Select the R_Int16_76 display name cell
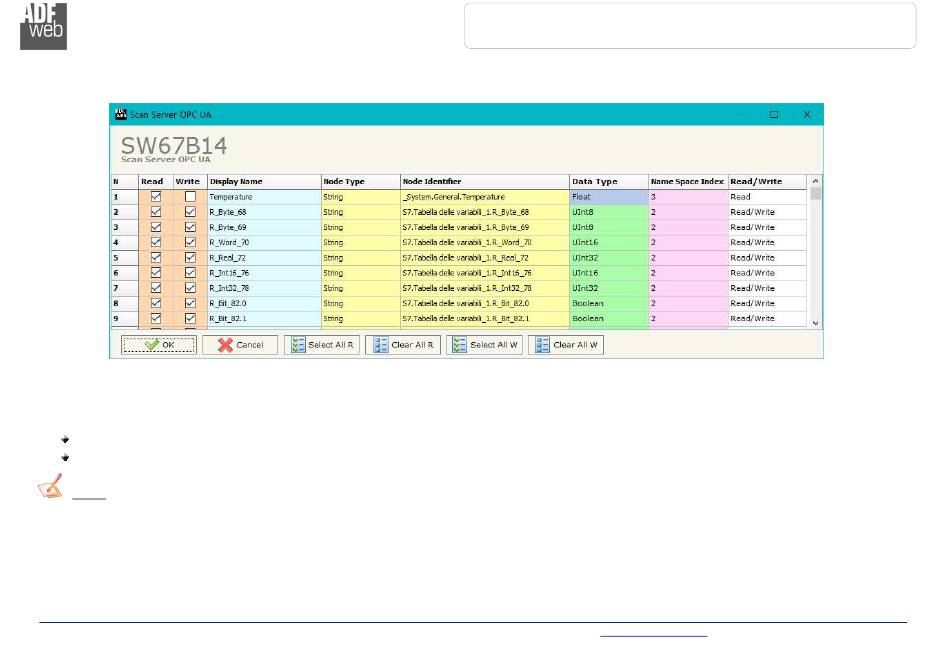Screen dimensions: 950x654 [x=264, y=273]
